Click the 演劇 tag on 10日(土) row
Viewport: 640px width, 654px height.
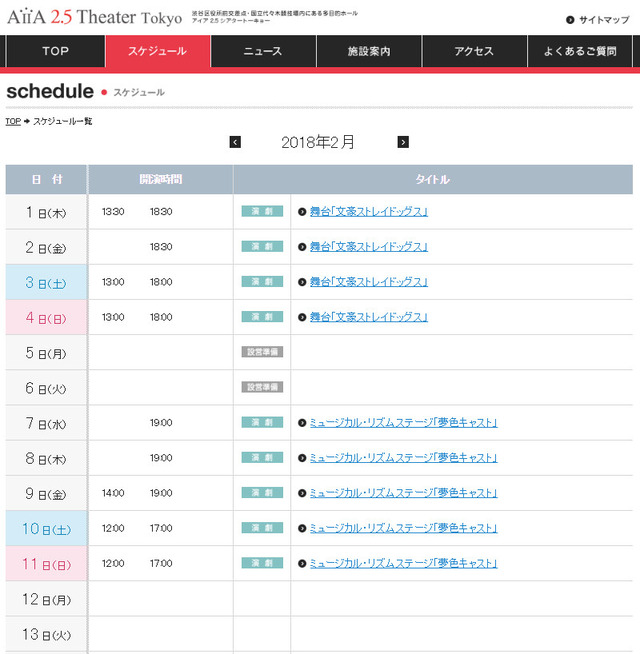[262, 528]
